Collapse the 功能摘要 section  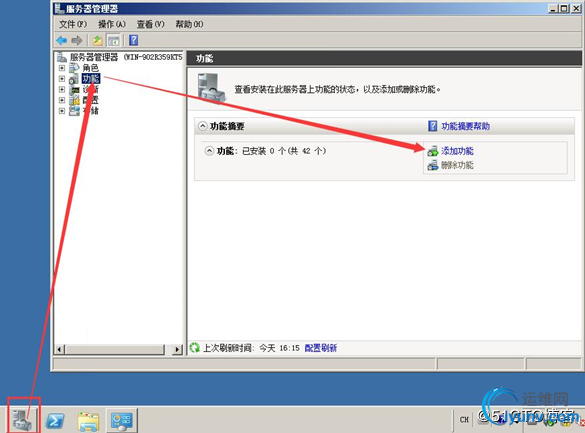pyautogui.click(x=202, y=126)
